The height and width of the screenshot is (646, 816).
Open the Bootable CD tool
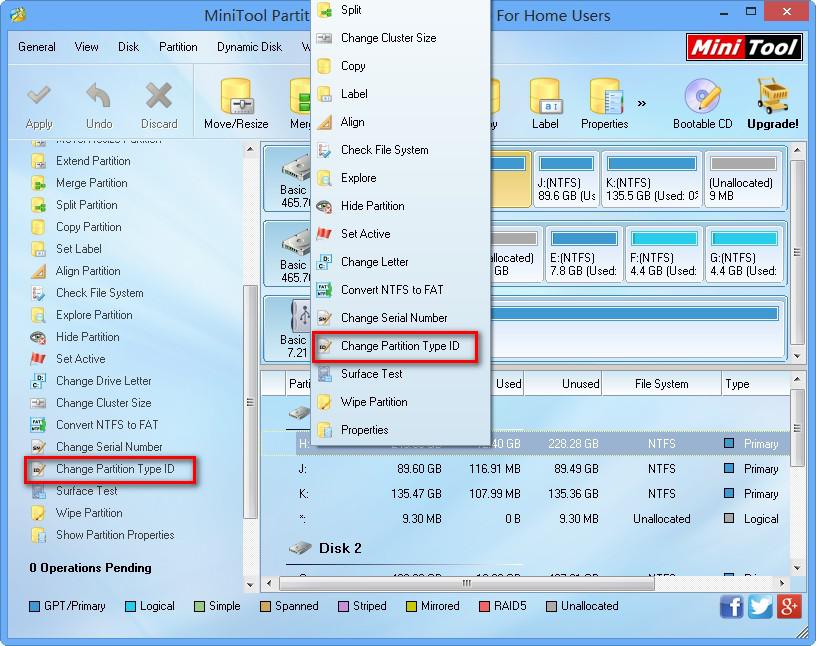(x=702, y=98)
